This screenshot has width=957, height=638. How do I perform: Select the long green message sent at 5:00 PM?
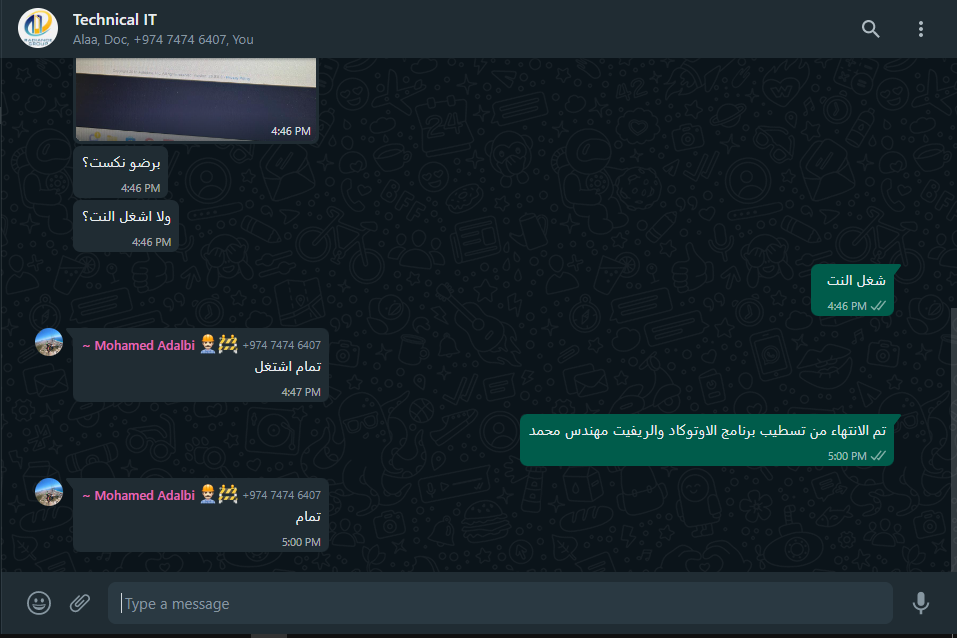pyautogui.click(x=707, y=440)
